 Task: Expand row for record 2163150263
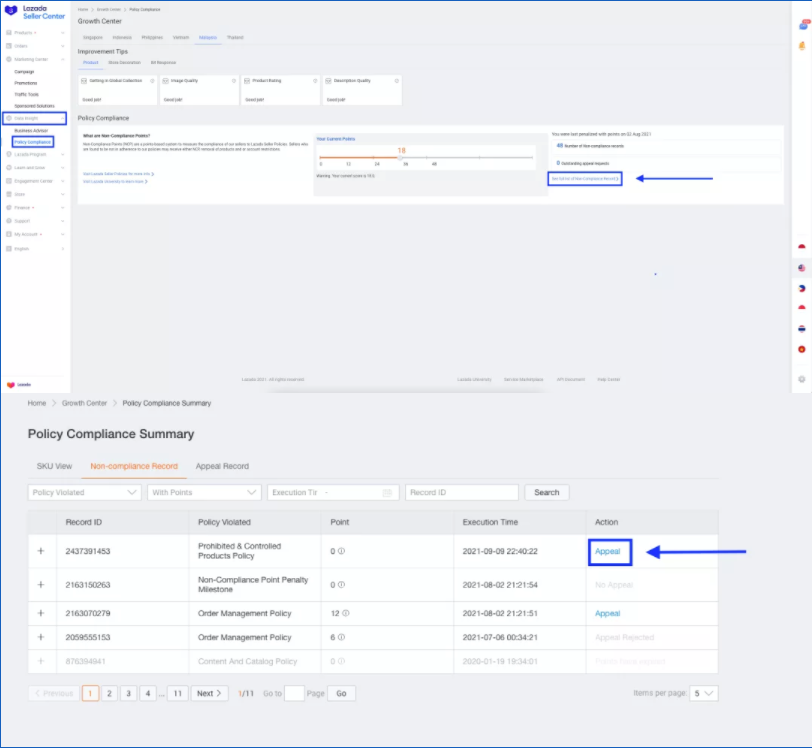click(41, 584)
